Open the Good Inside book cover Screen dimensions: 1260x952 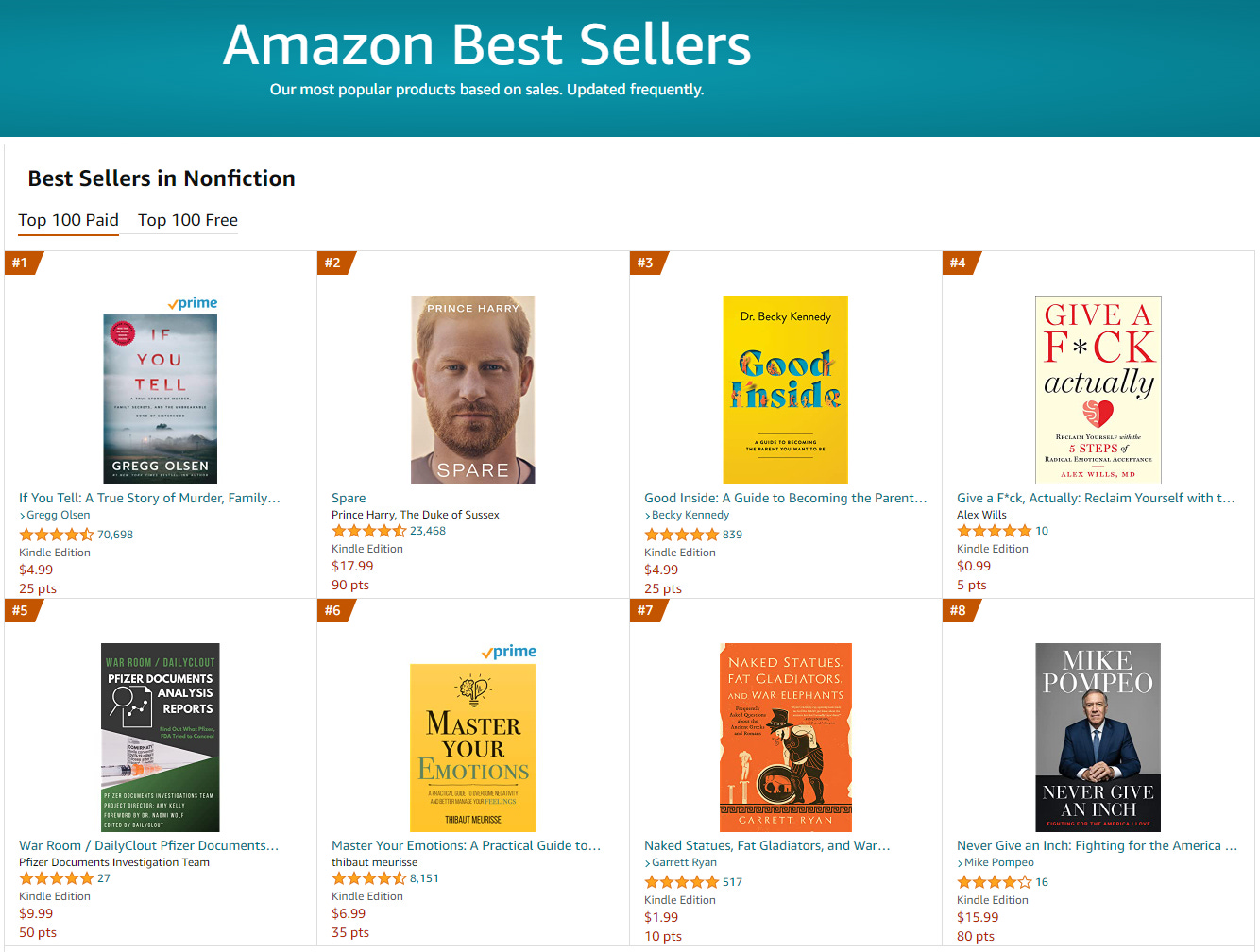pos(785,389)
